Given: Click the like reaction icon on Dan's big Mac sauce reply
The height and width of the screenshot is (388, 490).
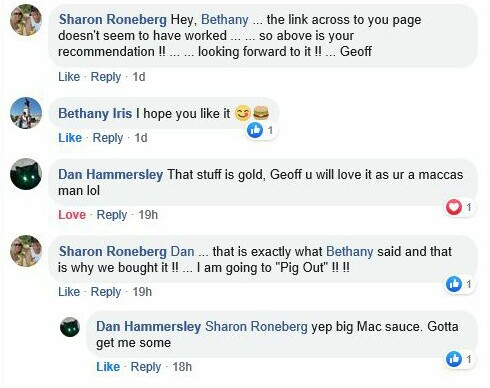Looking at the screenshot, I should [x=454, y=359].
